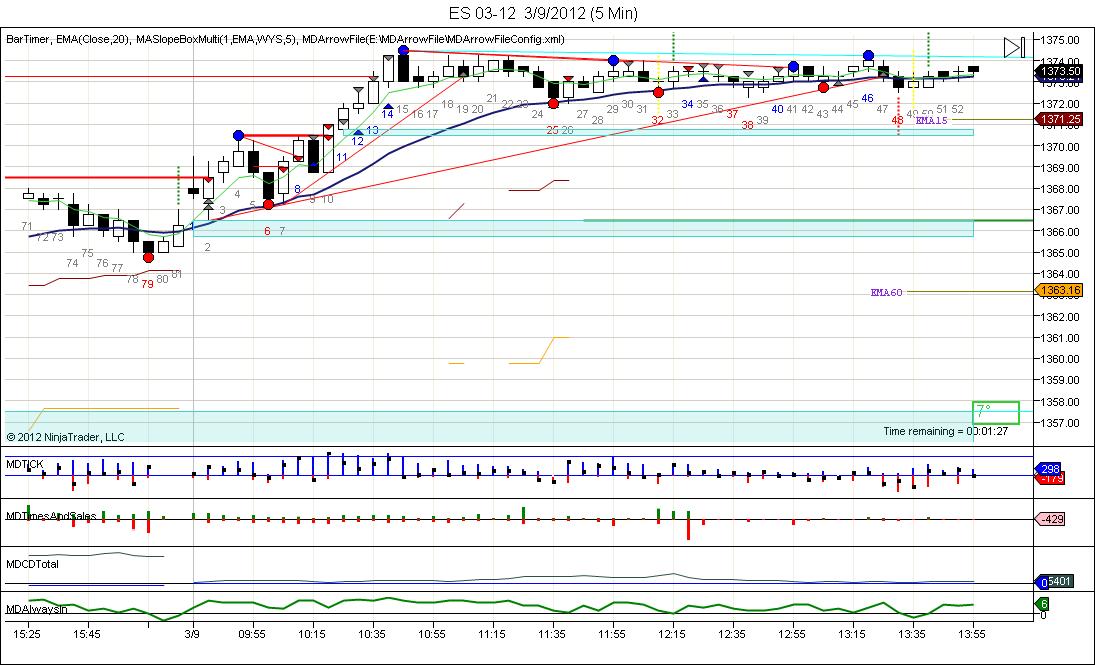This screenshot has height=665, width=1095.
Task: Click the Time remaining countdown text
Action: pyautogui.click(x=945, y=431)
